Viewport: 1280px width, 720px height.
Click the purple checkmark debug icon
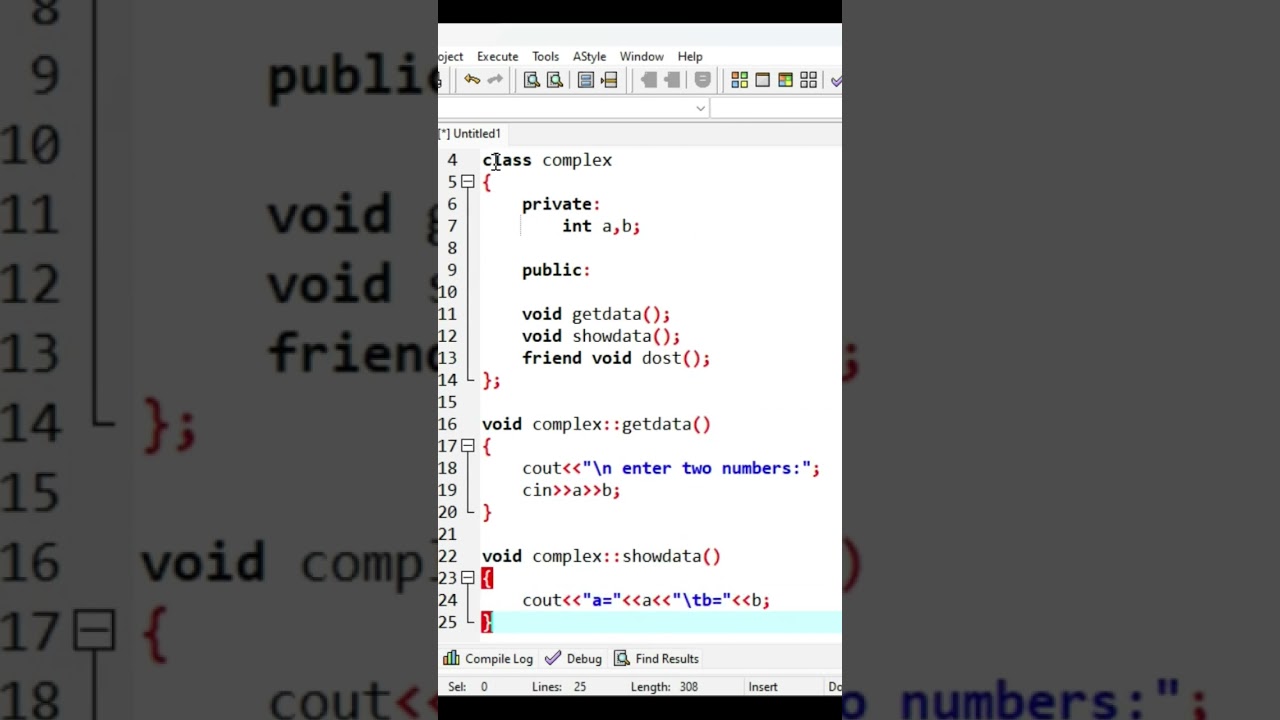pos(836,80)
